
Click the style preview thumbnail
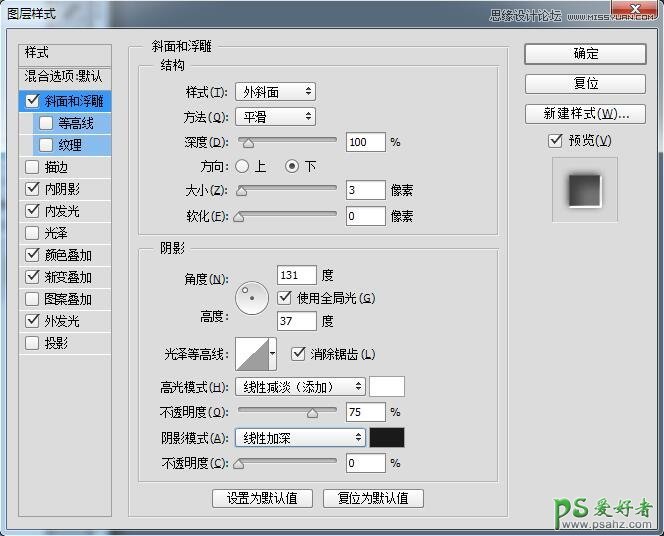584,189
